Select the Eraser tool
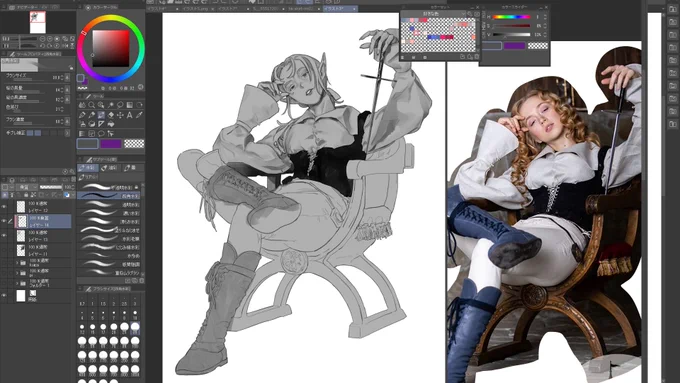The image size is (680, 383). pos(111,115)
